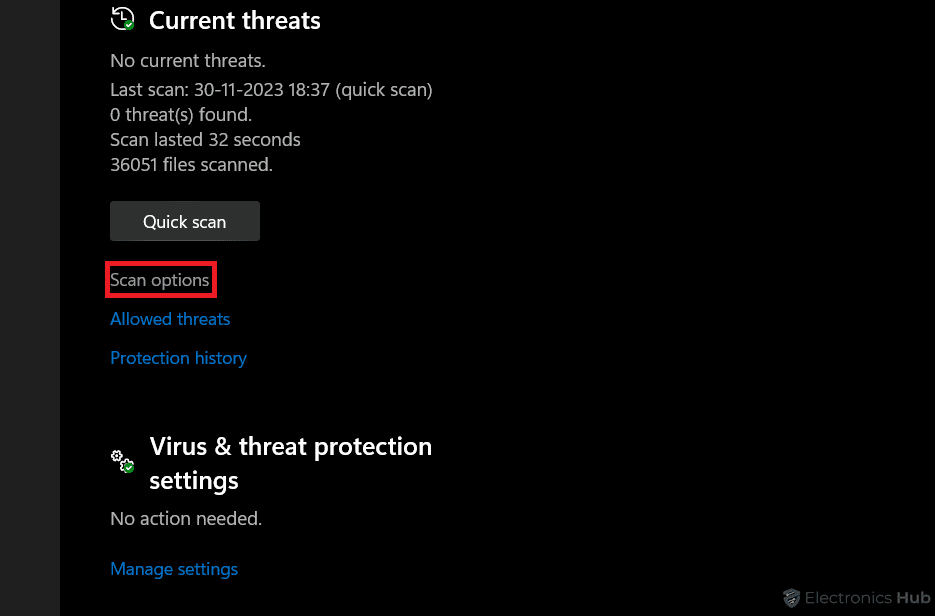Click the "36051 files scanned" text
Viewport: 935px width, 616px height.
pyautogui.click(x=191, y=165)
